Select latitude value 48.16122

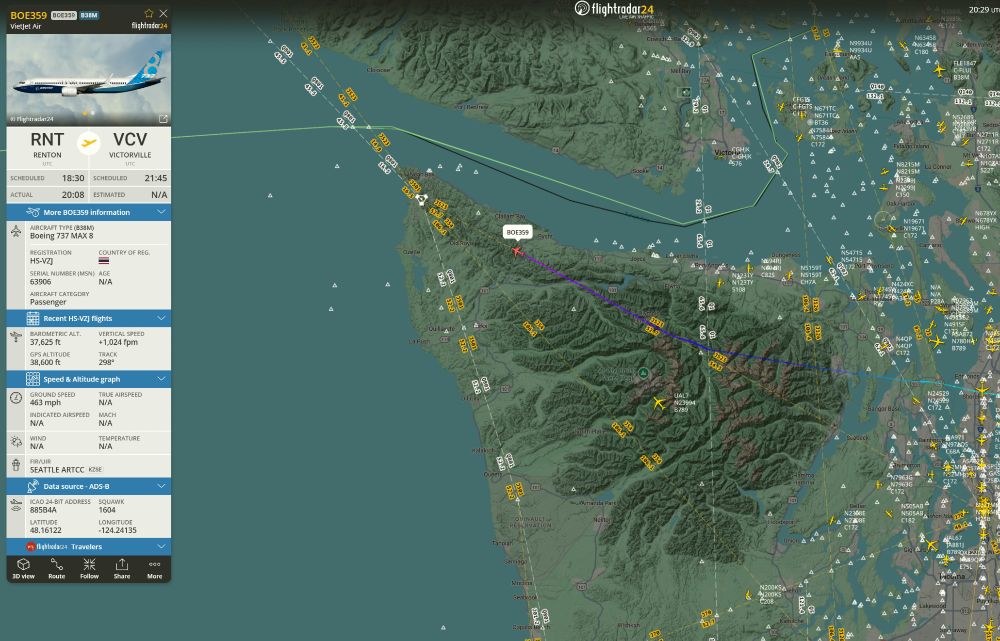46,531
